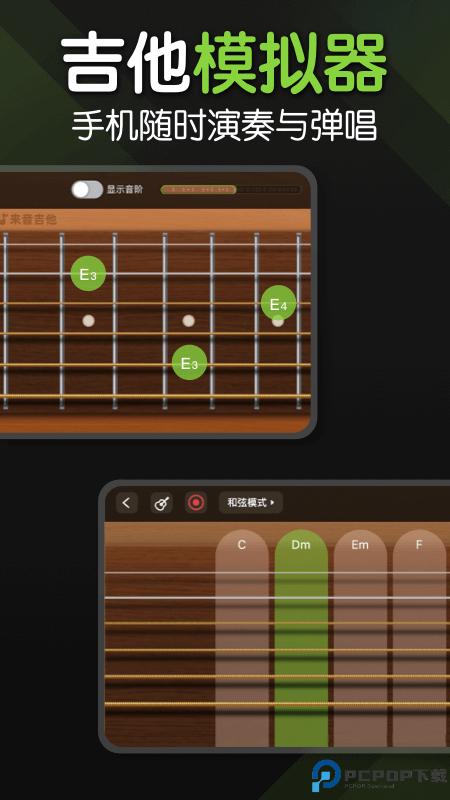450x800 pixels.
Task: Tap the left fretboard inlay dot
Action: (89, 320)
